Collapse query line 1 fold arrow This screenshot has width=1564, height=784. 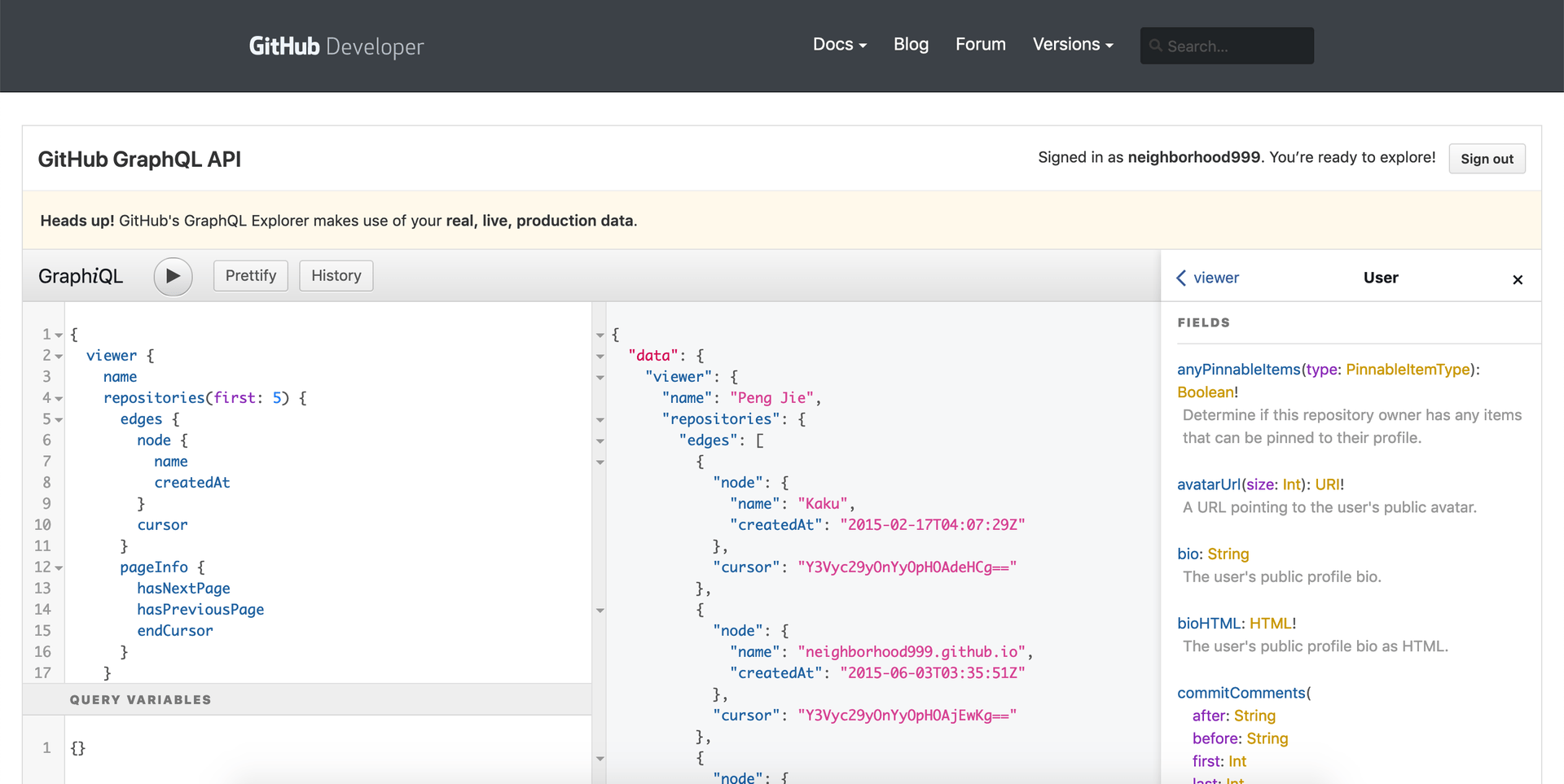tap(59, 335)
